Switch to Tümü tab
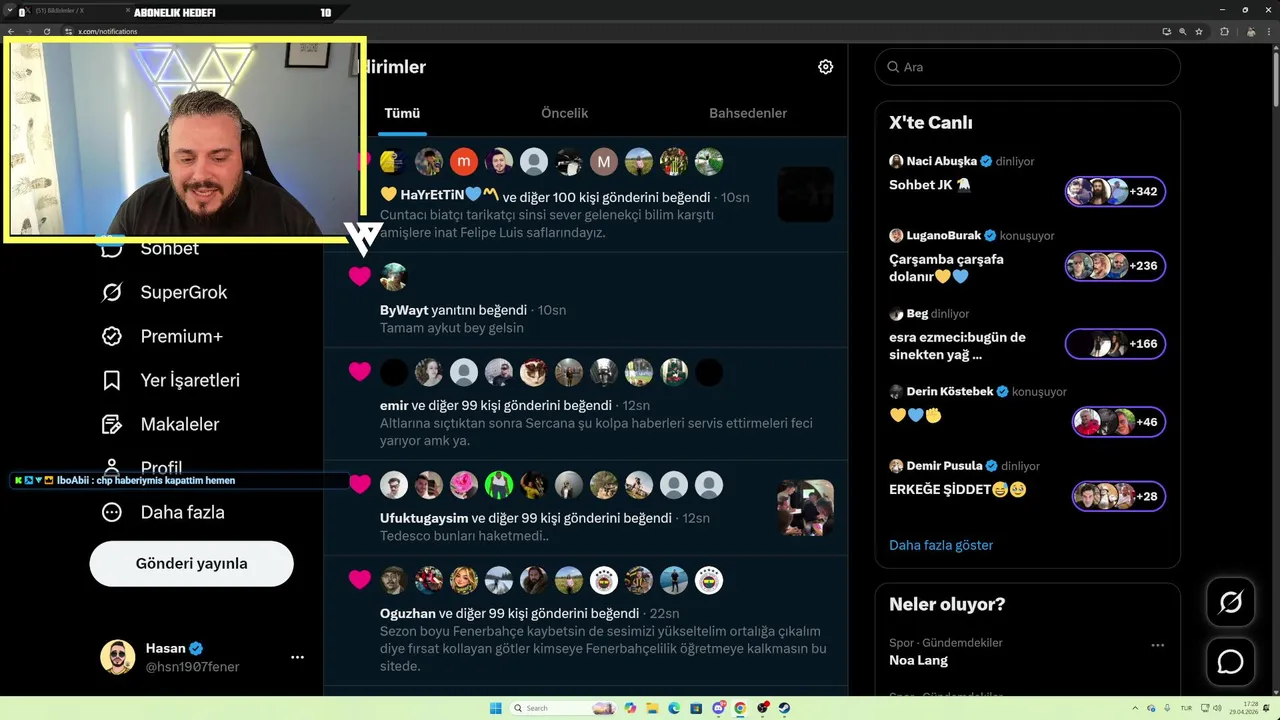Image resolution: width=1280 pixels, height=720 pixels. point(402,113)
